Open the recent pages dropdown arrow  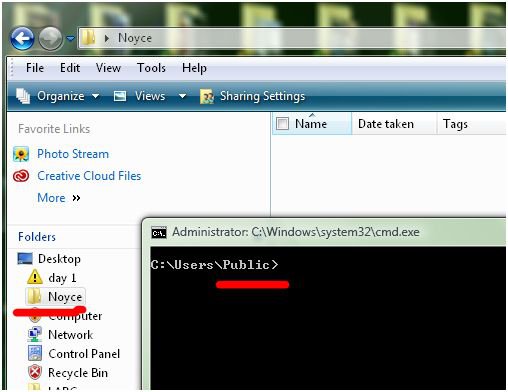point(70,39)
